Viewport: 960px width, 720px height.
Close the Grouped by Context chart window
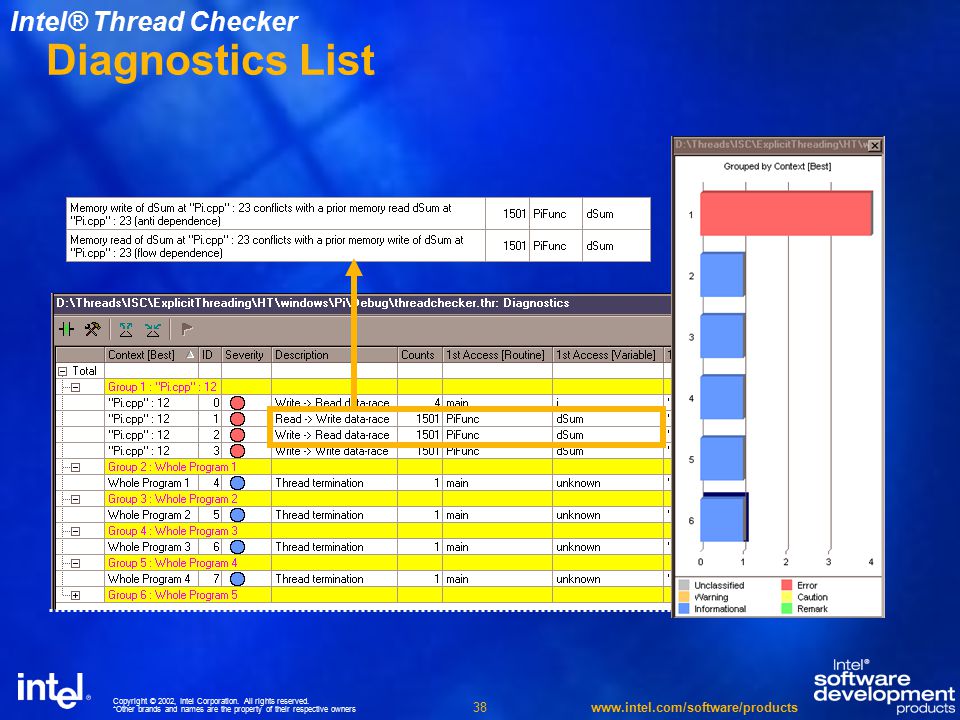coord(875,145)
